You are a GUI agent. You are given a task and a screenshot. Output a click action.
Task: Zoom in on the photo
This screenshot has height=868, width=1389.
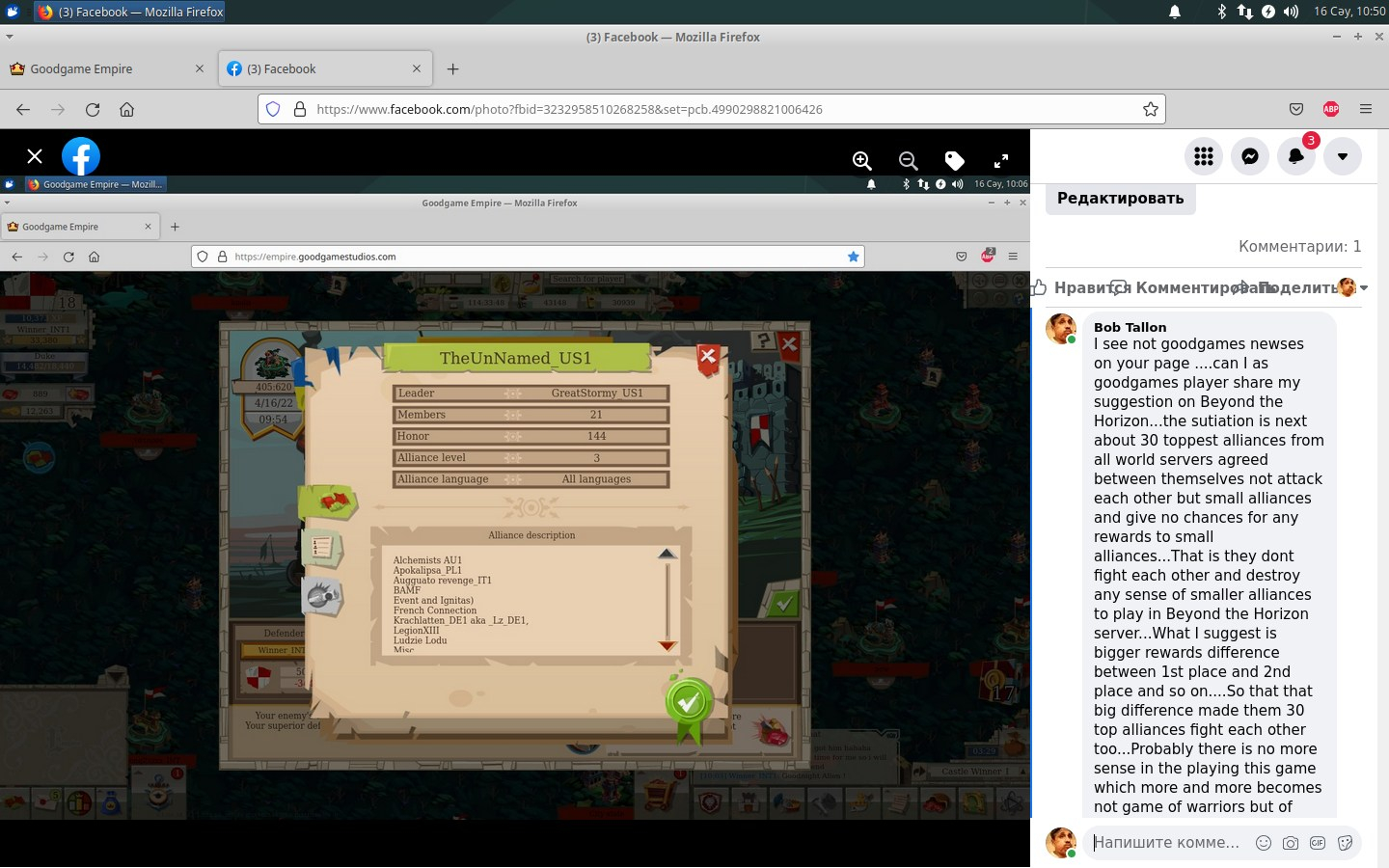(x=862, y=161)
